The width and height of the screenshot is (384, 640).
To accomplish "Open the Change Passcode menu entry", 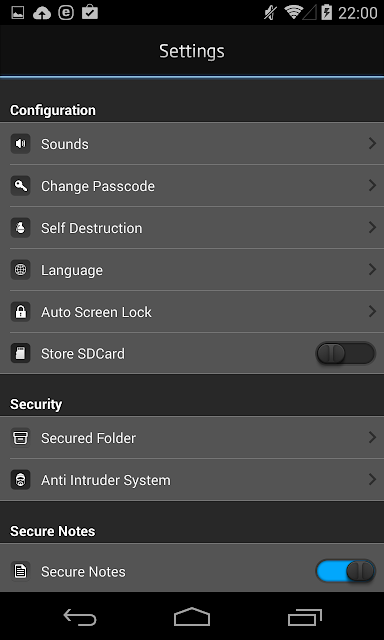I will tap(192, 186).
